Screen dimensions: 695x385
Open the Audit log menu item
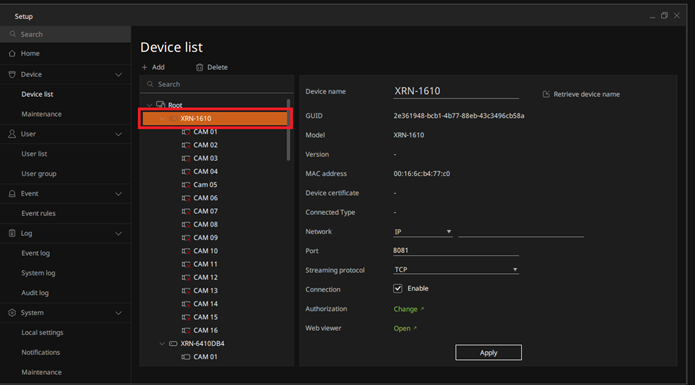(35, 293)
